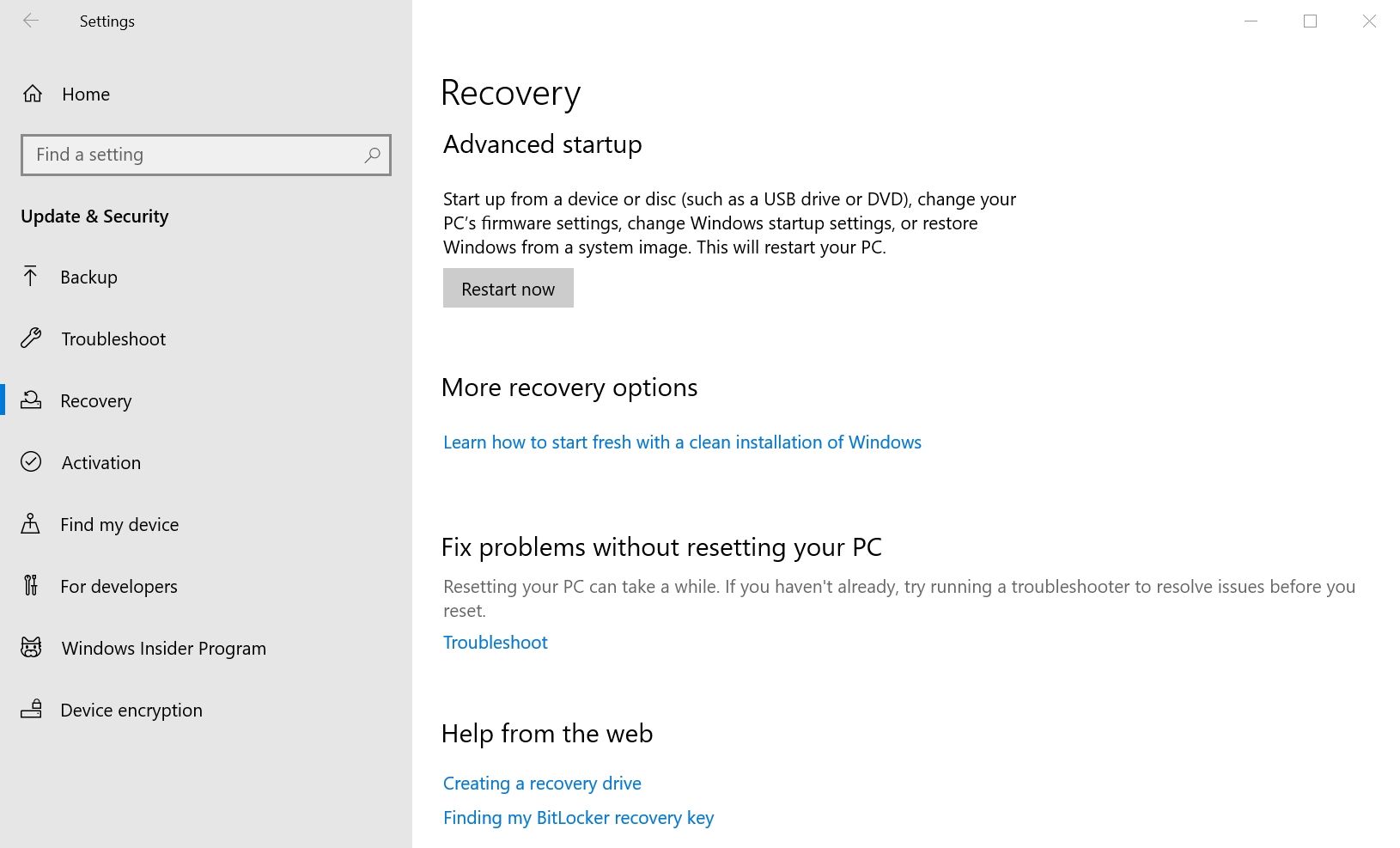Click the For developers tools icon
Image resolution: width=1400 pixels, height=848 pixels.
(x=31, y=585)
